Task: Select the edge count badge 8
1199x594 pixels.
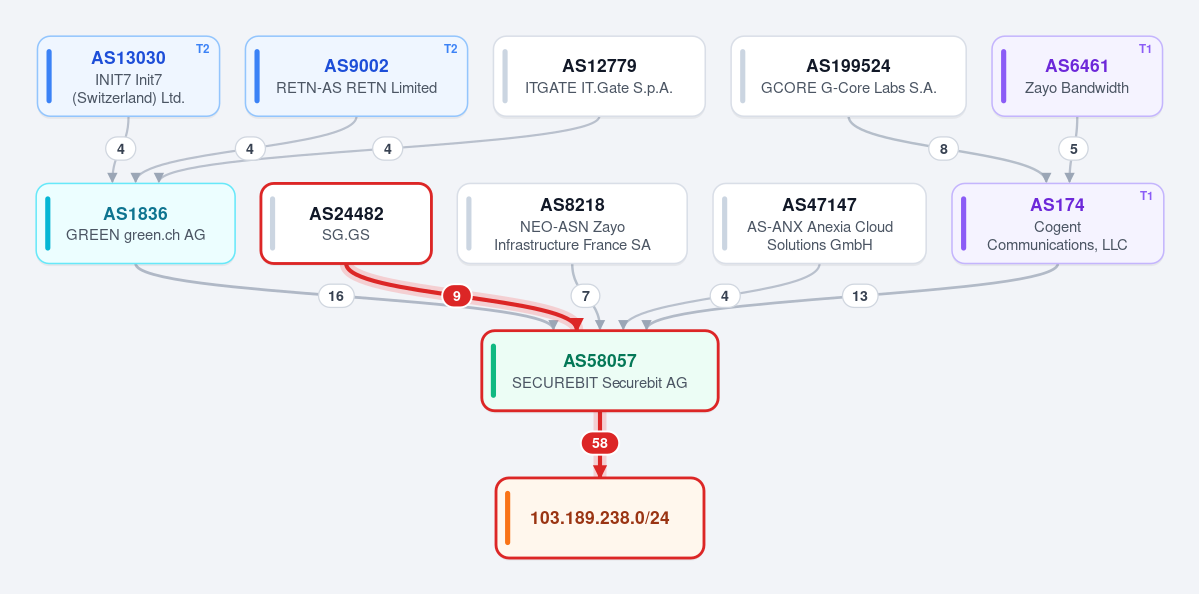Action: pos(944,149)
